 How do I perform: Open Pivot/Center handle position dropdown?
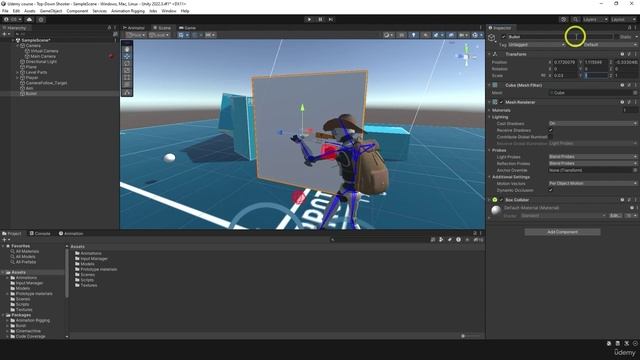(x=136, y=35)
